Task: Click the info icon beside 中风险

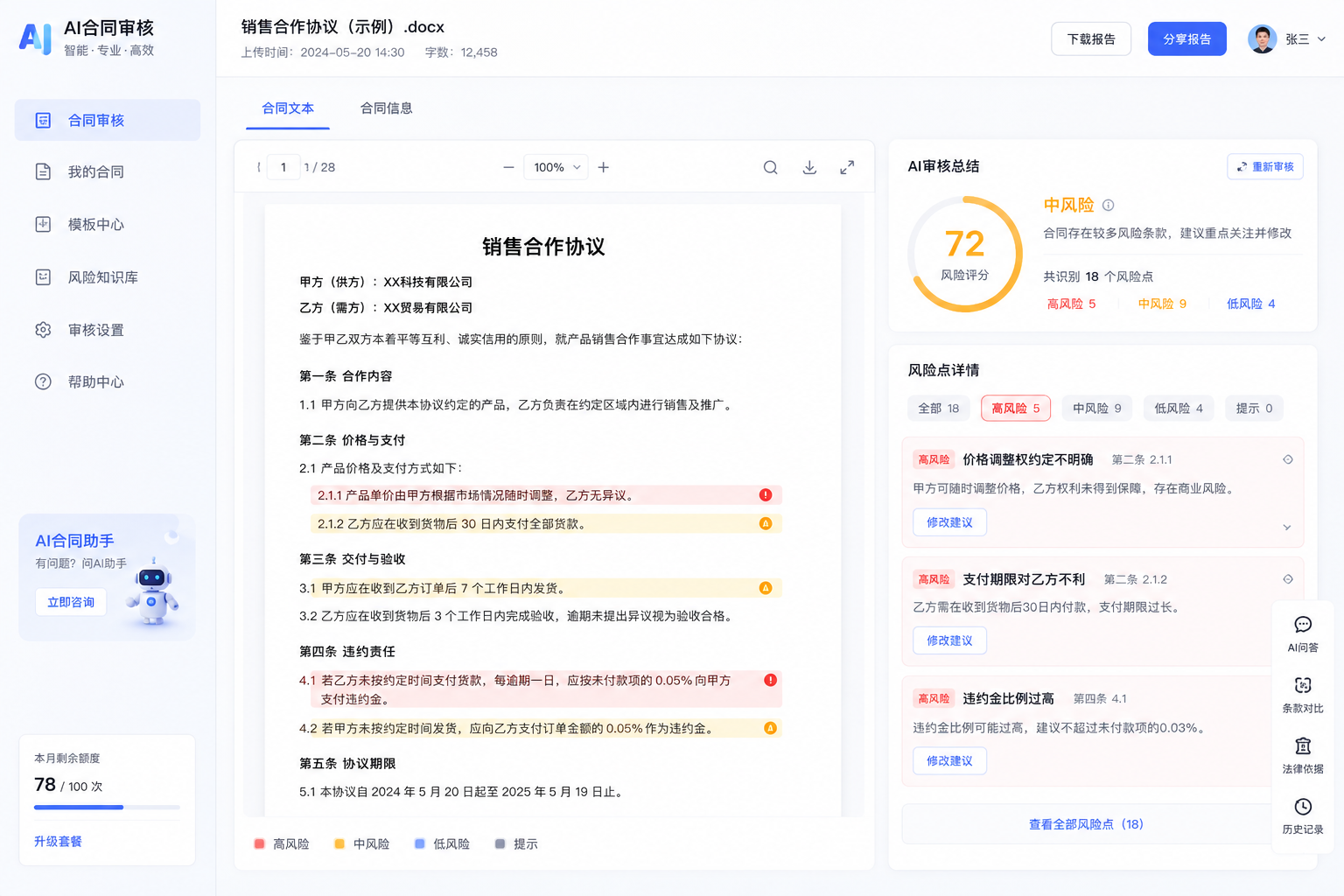Action: click(1108, 205)
